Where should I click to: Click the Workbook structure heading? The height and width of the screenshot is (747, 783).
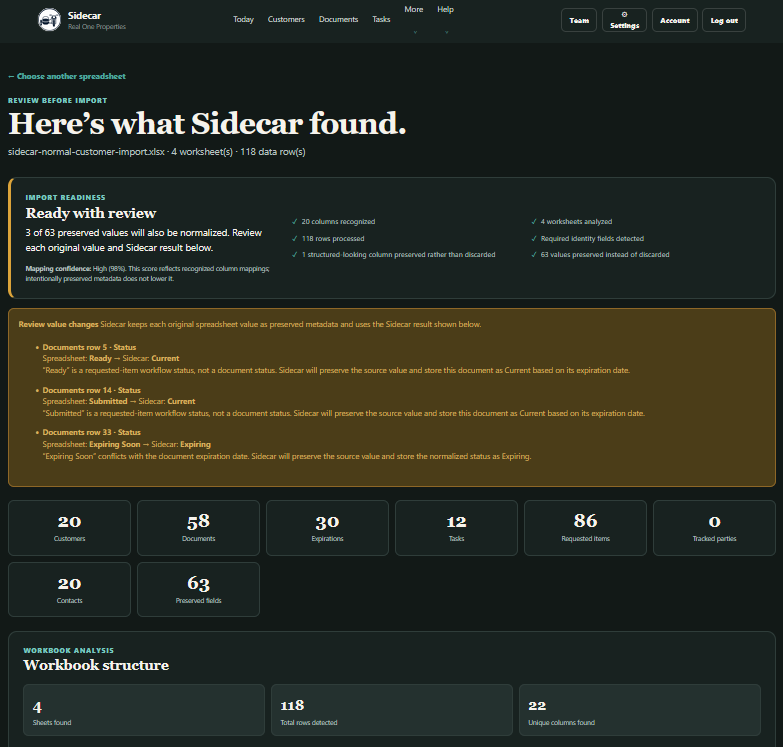coord(96,665)
